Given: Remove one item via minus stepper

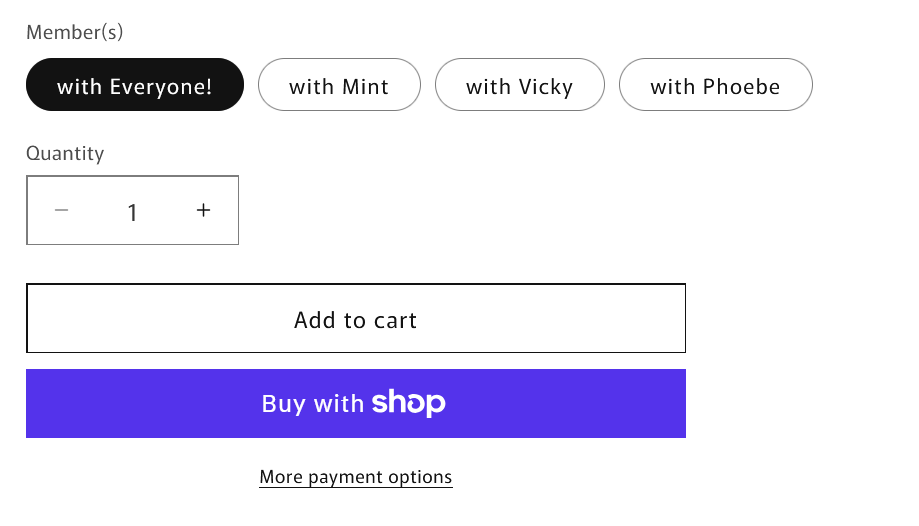Looking at the screenshot, I should pos(62,211).
